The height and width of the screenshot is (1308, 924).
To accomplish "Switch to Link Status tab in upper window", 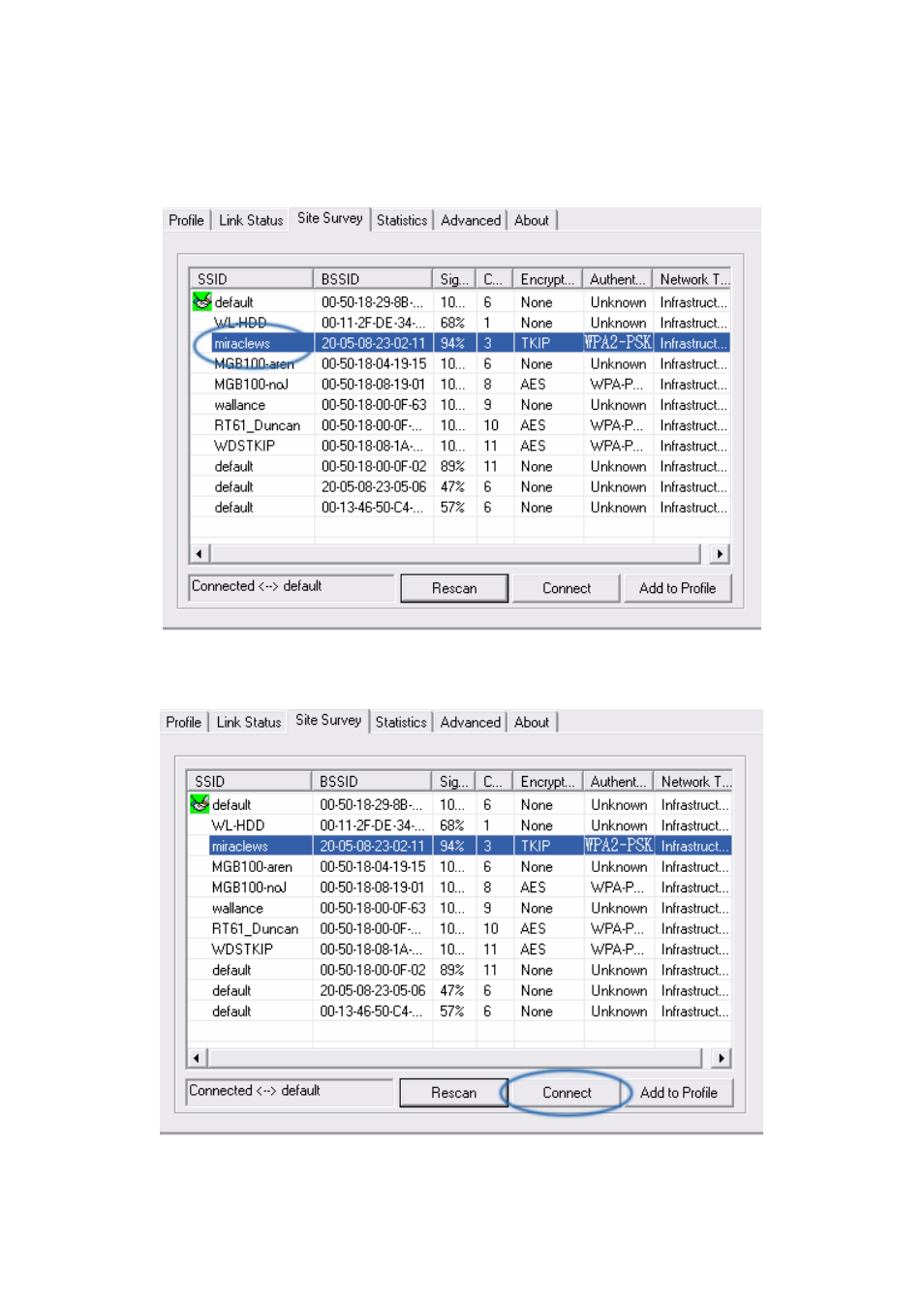I will point(251,220).
